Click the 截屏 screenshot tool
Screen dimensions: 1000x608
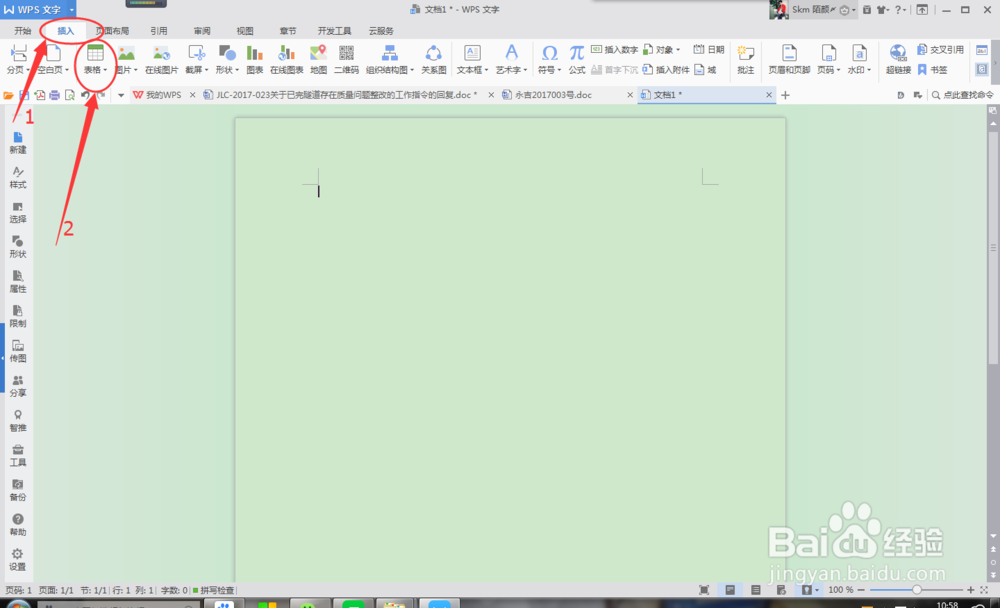tap(196, 59)
